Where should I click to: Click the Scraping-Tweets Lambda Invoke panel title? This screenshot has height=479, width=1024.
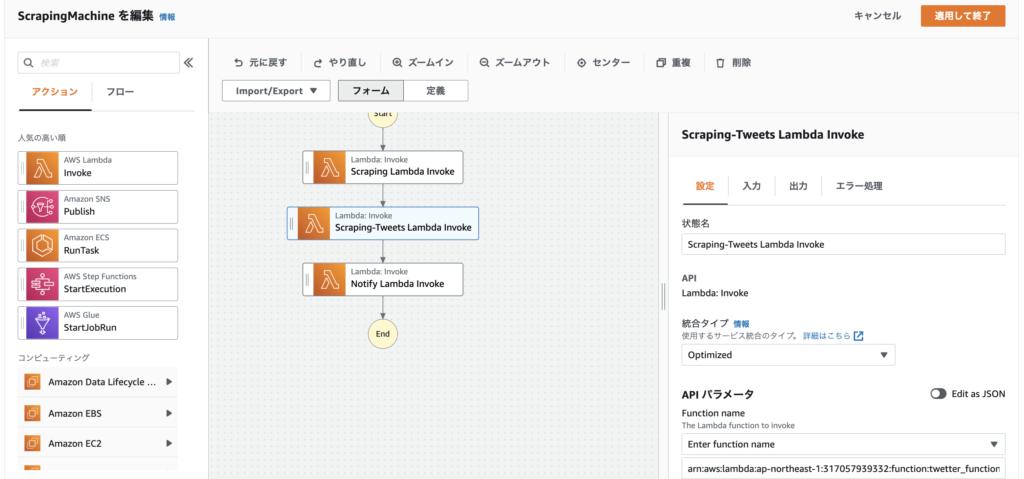click(773, 135)
